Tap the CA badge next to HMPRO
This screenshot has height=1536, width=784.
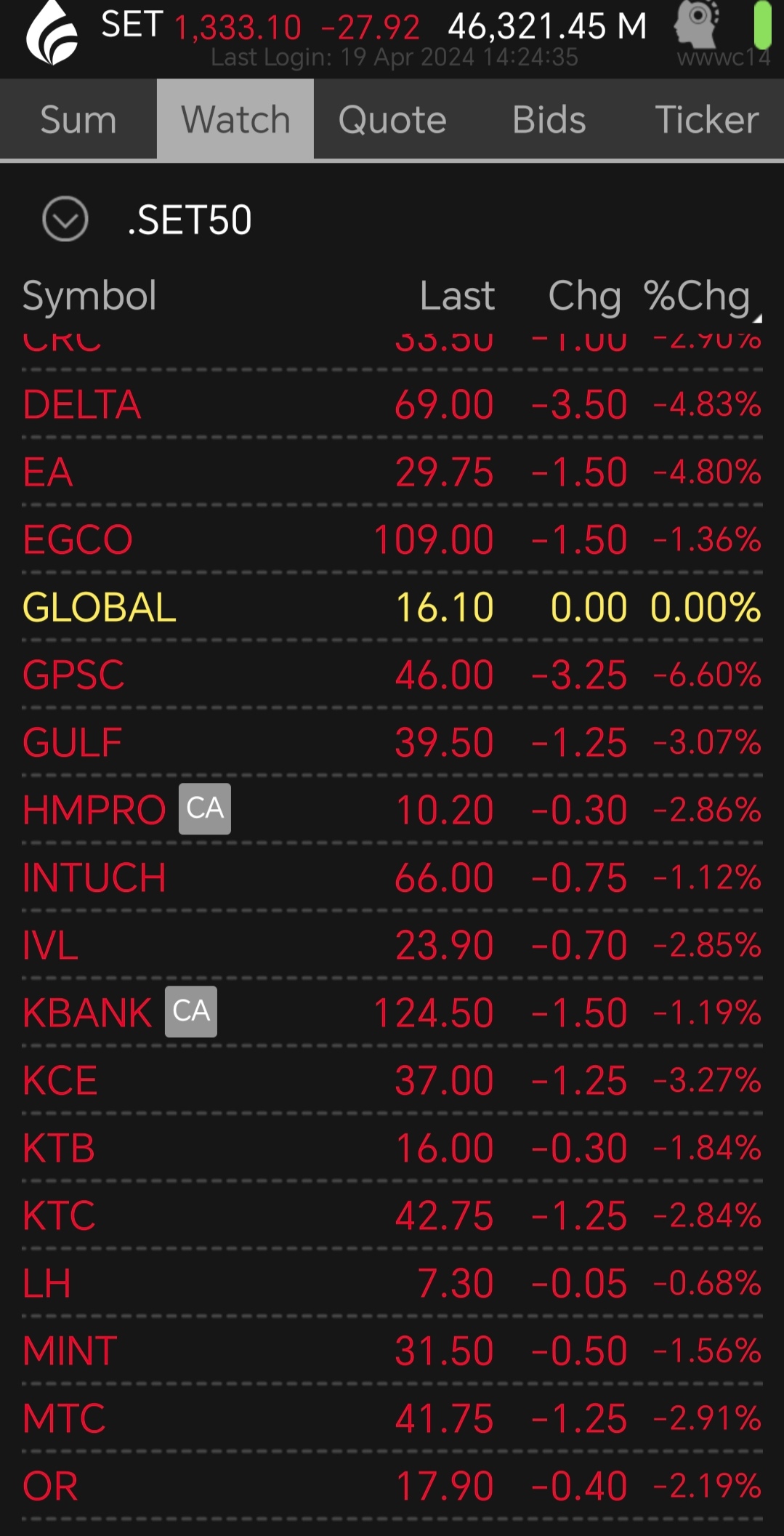pyautogui.click(x=205, y=808)
